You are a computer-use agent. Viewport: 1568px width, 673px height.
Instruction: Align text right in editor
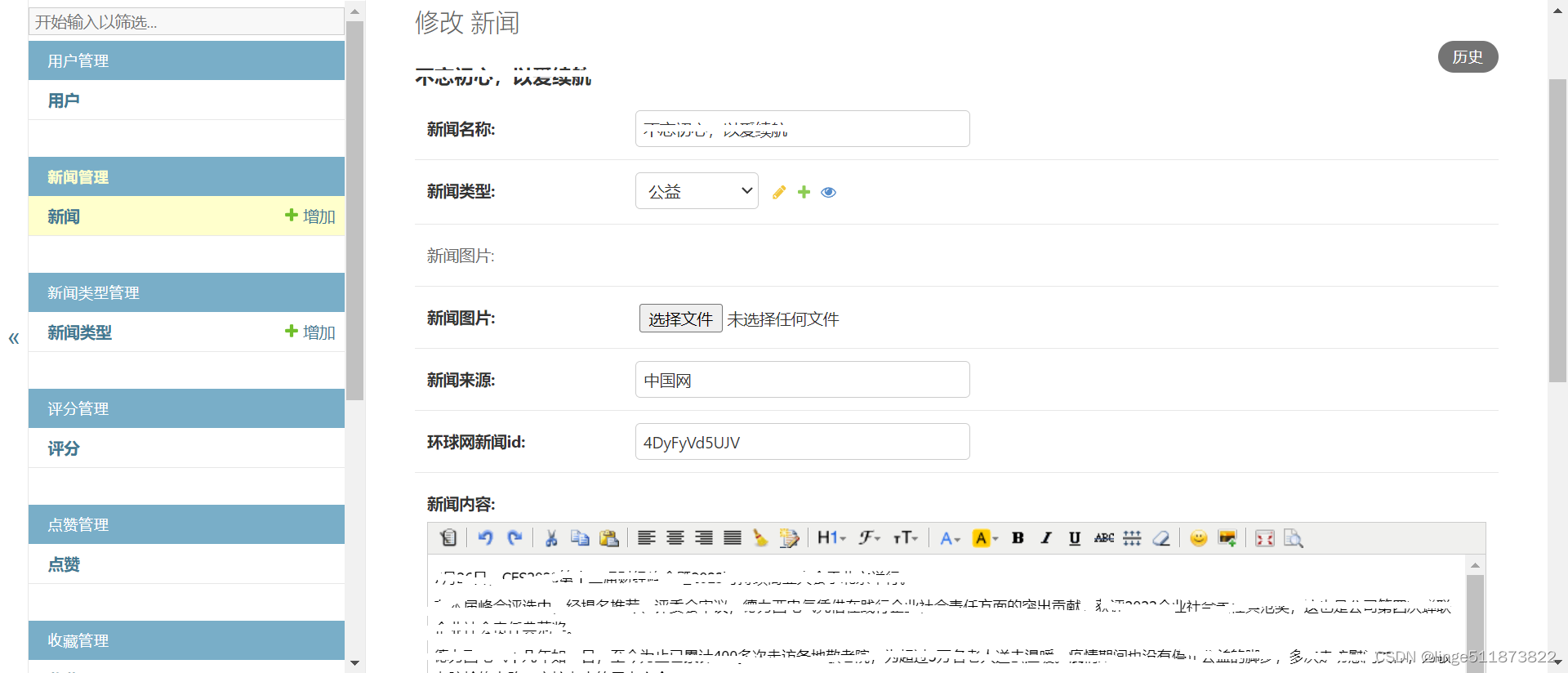pyautogui.click(x=704, y=538)
